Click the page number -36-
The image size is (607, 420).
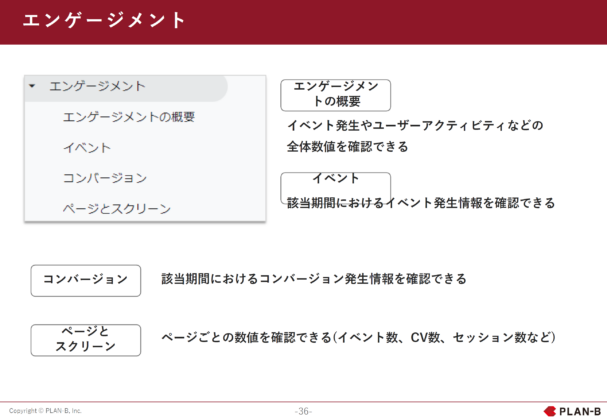(303, 410)
